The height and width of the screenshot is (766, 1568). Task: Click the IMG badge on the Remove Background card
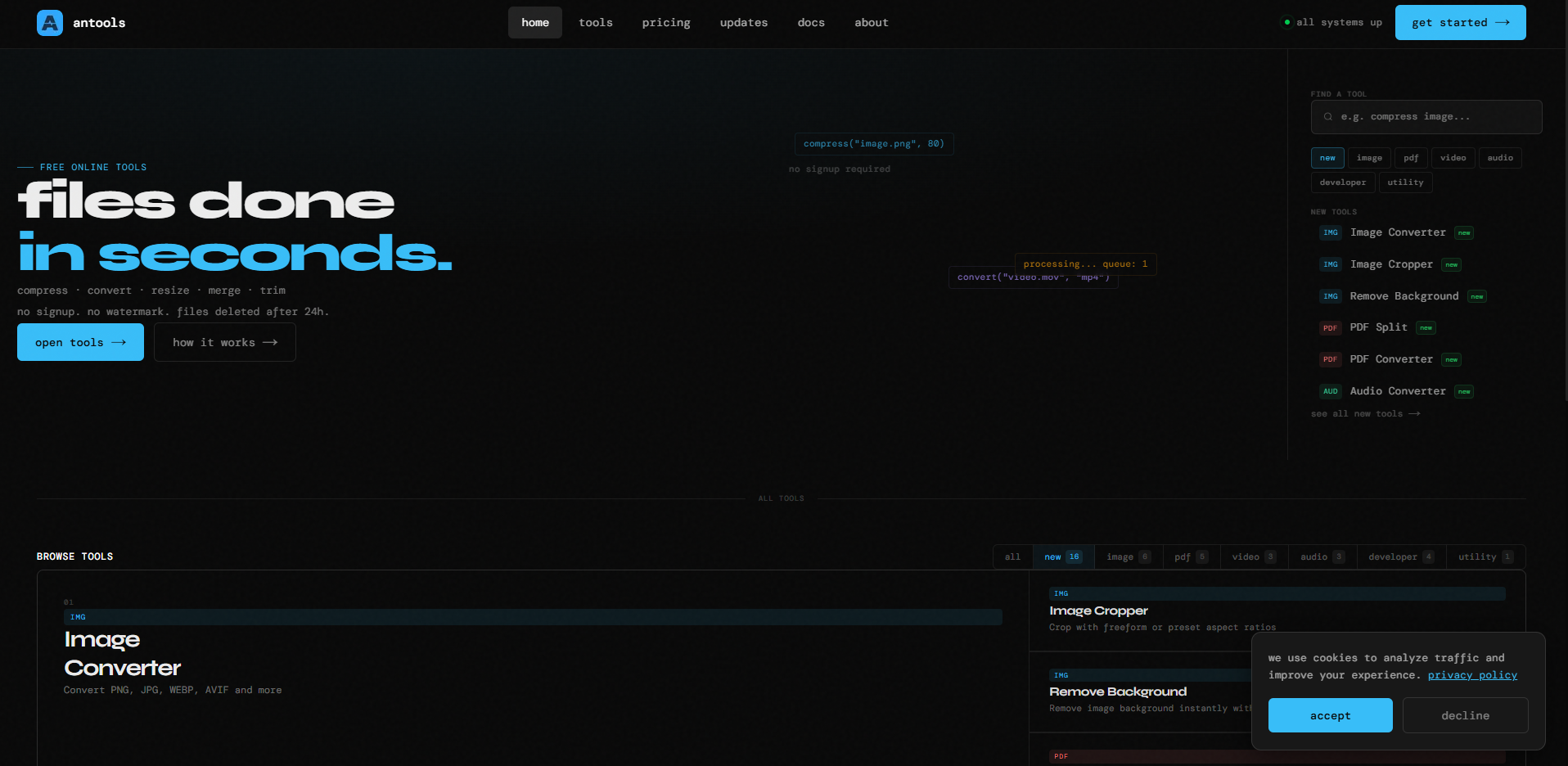(1061, 675)
